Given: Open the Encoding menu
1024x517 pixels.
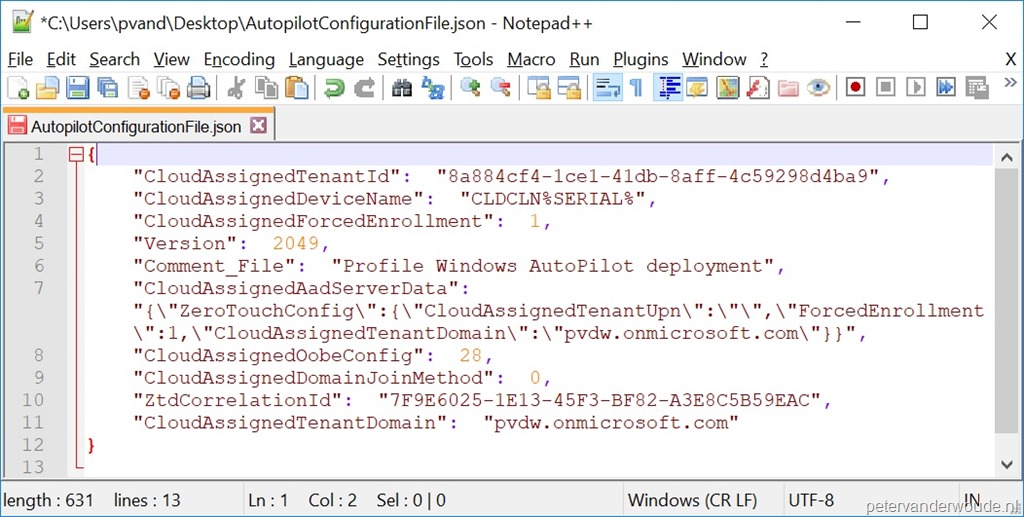Looking at the screenshot, I should 239,59.
